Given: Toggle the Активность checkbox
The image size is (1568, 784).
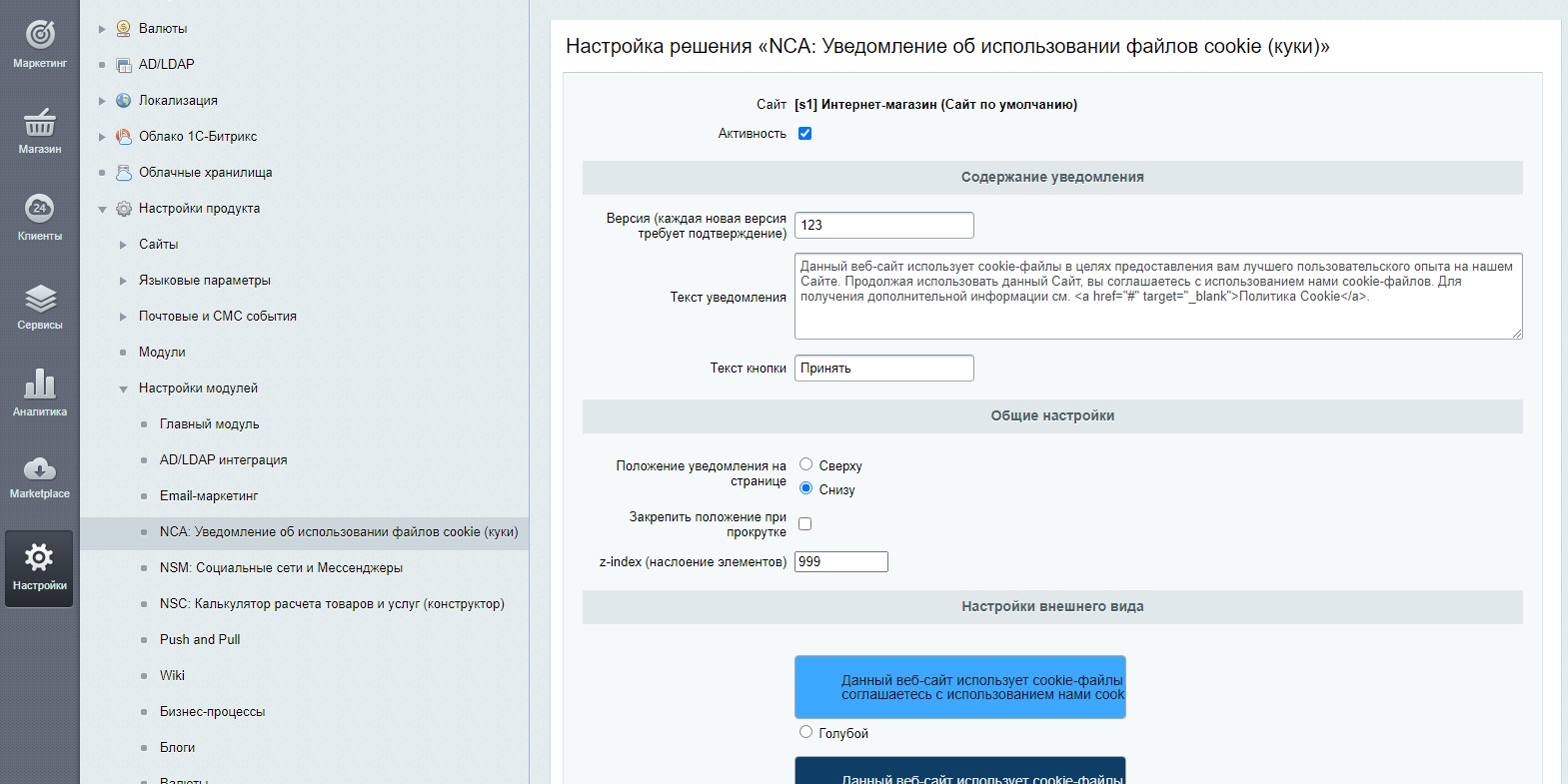Looking at the screenshot, I should point(804,133).
